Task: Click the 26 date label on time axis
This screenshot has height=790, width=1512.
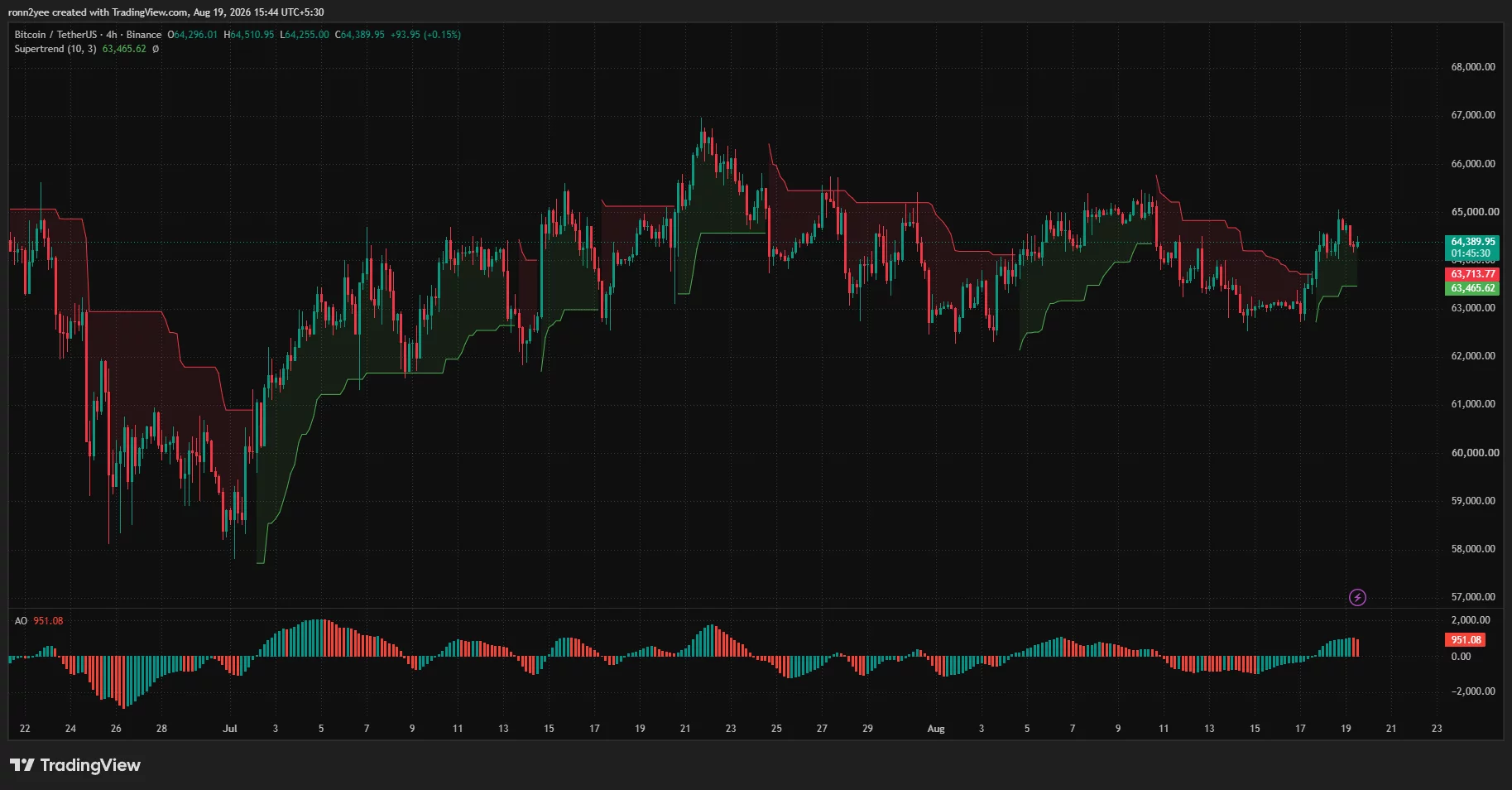Action: (116, 729)
